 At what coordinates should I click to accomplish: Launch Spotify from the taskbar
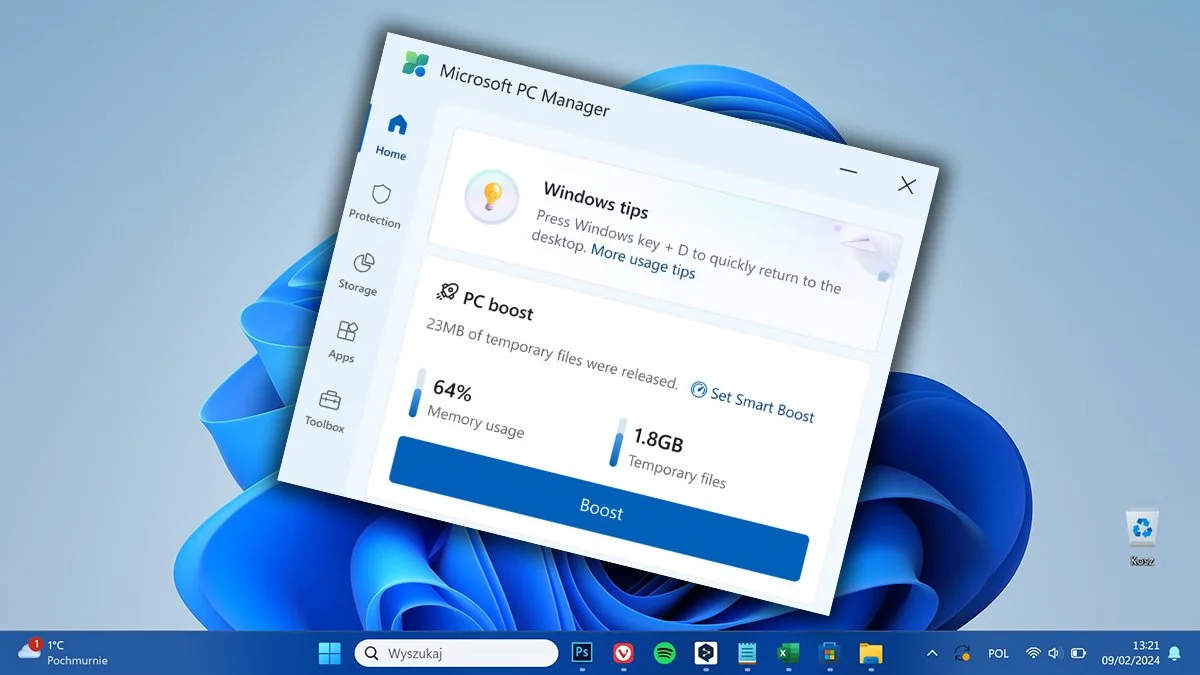click(664, 653)
